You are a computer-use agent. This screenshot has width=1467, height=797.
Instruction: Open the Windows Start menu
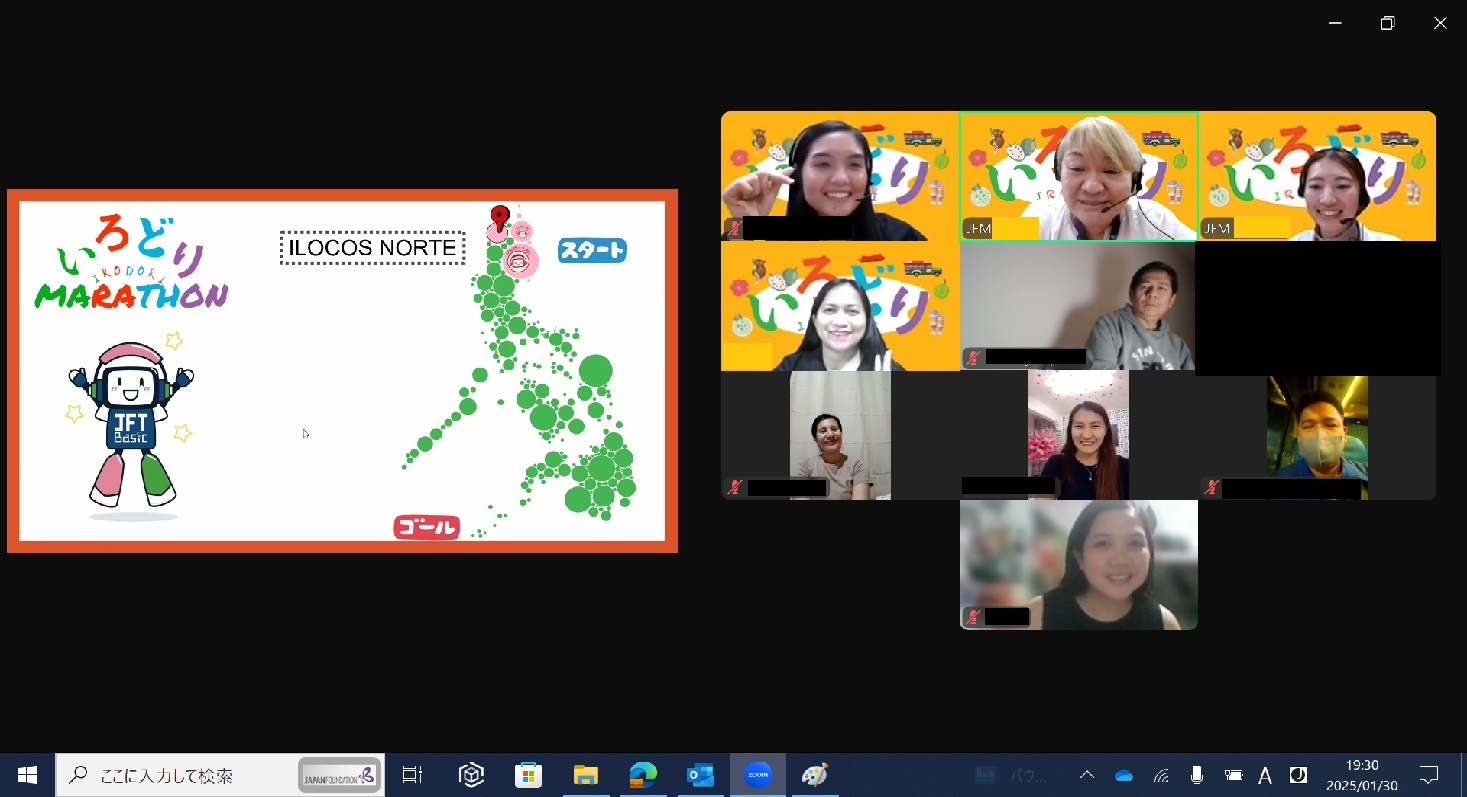point(27,775)
